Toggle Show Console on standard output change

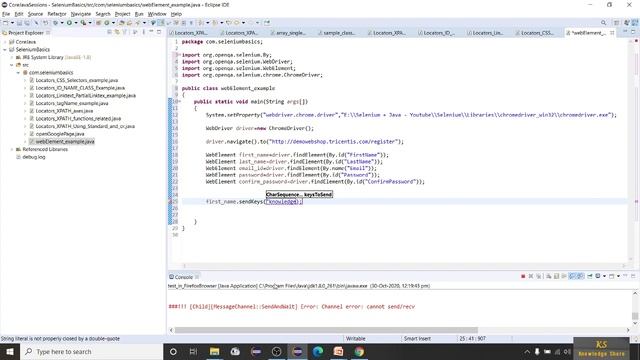pyautogui.click(x=572, y=276)
